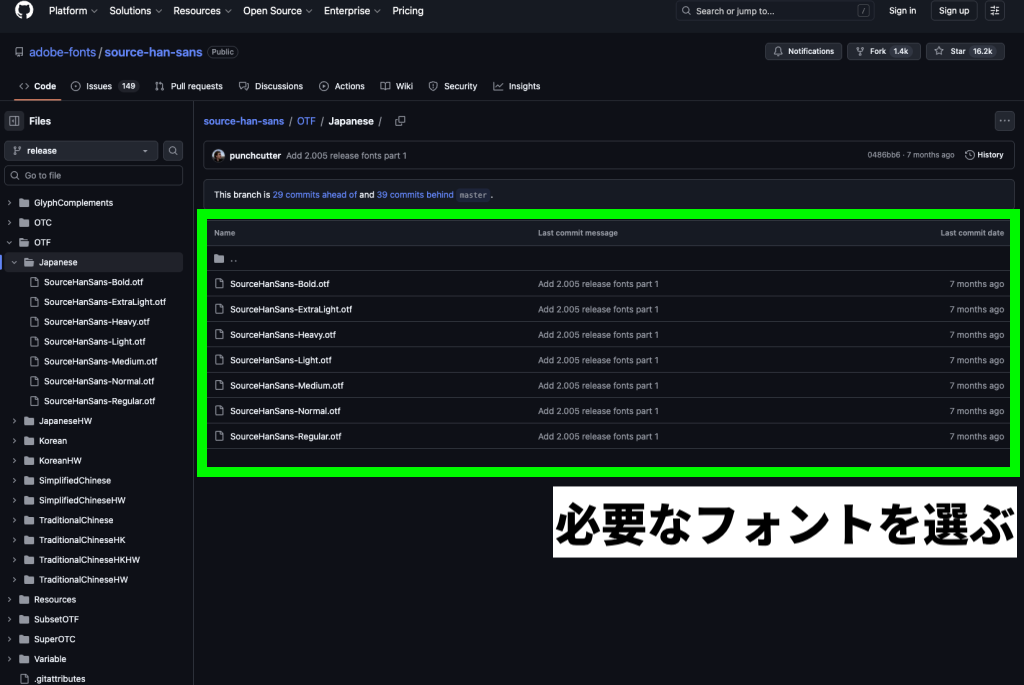This screenshot has width=1024, height=685.
Task: Open the release branch dropdown
Action: pyautogui.click(x=81, y=151)
